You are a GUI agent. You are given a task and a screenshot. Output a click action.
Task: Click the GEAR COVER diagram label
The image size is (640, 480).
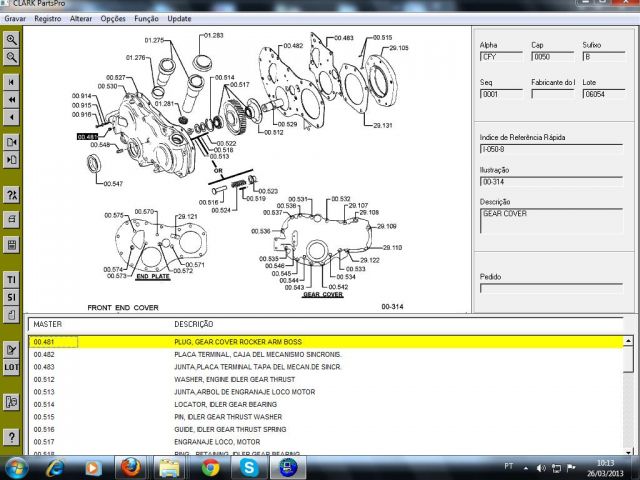[x=323, y=294]
